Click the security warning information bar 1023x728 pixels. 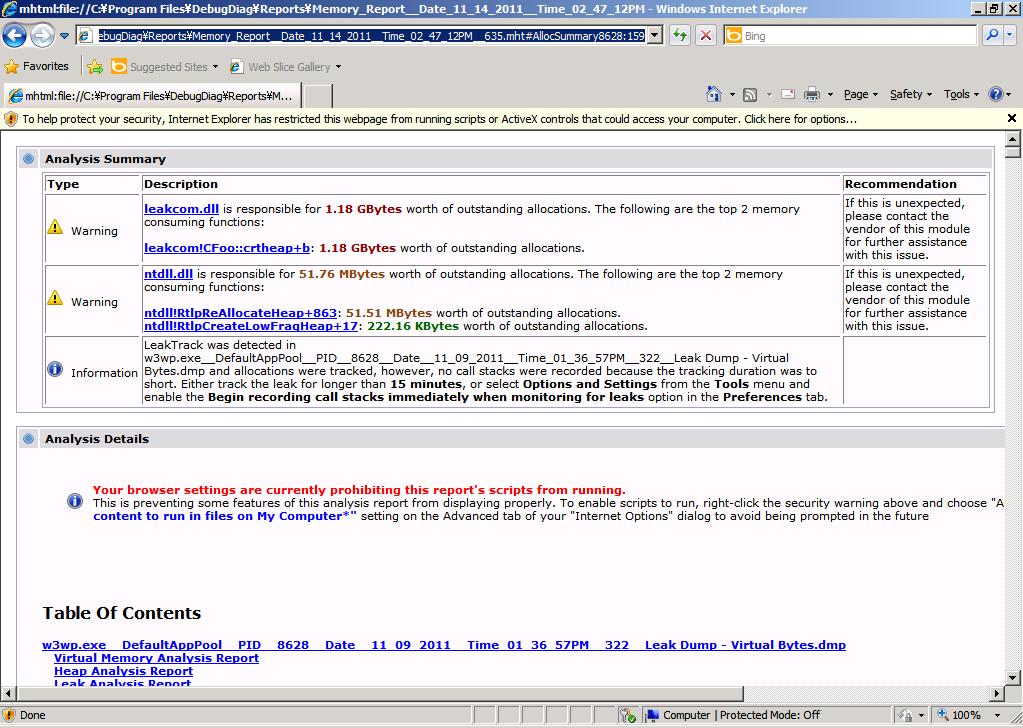(500, 118)
